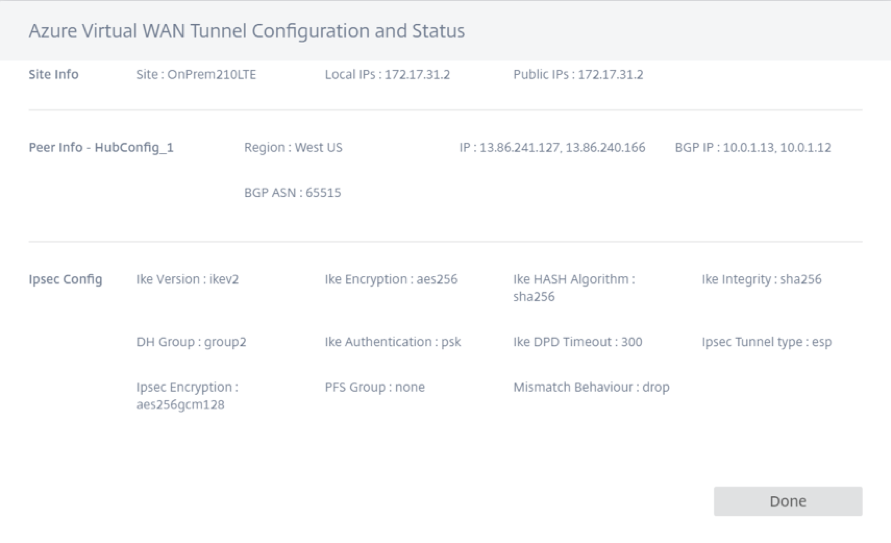Click 'BGP IP : 10.0.1.13, 10.0.1.12' text
891x543 pixels.
[752, 148]
